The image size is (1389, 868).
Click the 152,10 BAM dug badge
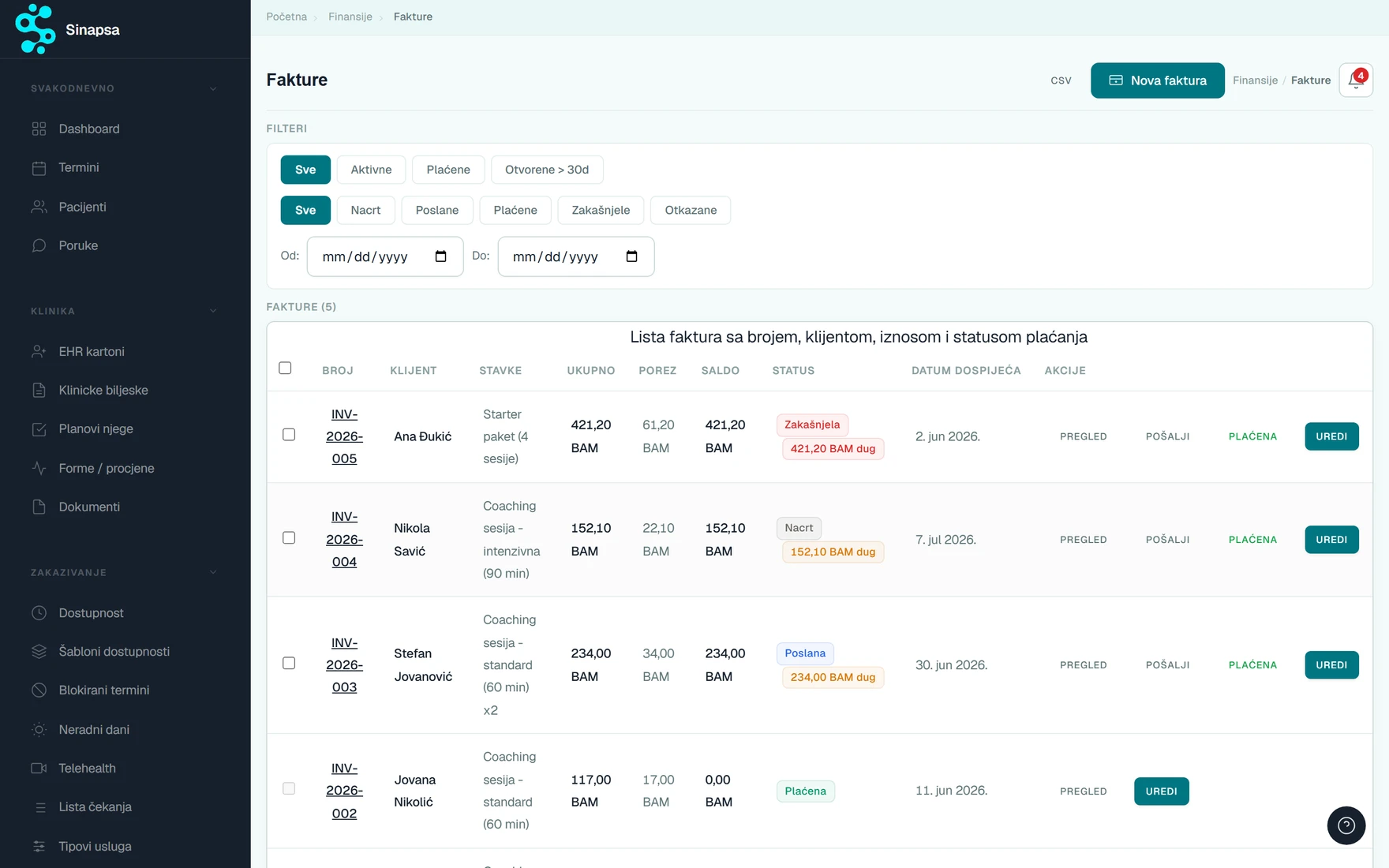click(x=833, y=552)
